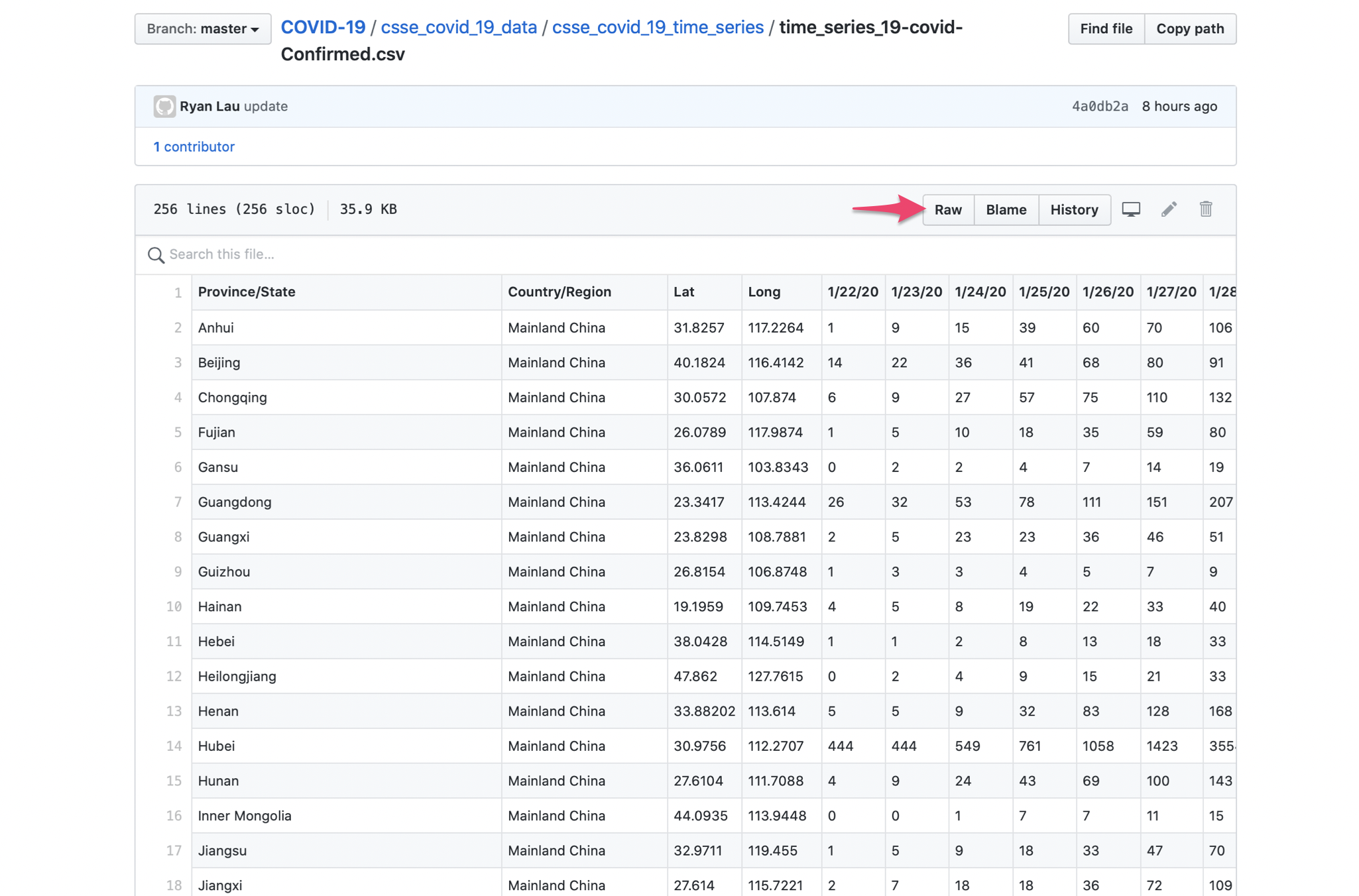This screenshot has width=1359, height=896.
Task: Open the 1 contributor link
Action: pos(194,146)
